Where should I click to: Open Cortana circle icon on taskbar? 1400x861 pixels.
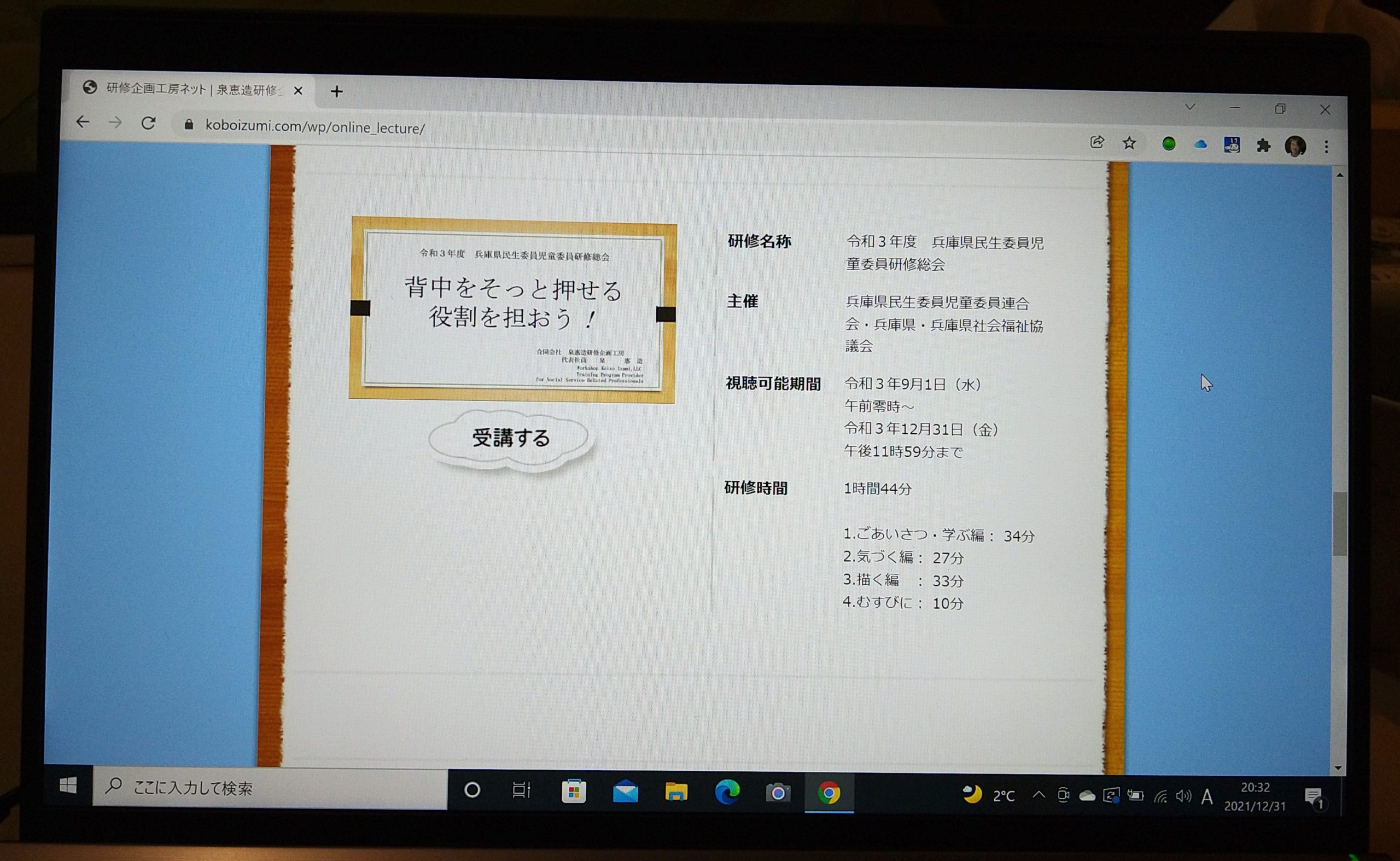[472, 790]
